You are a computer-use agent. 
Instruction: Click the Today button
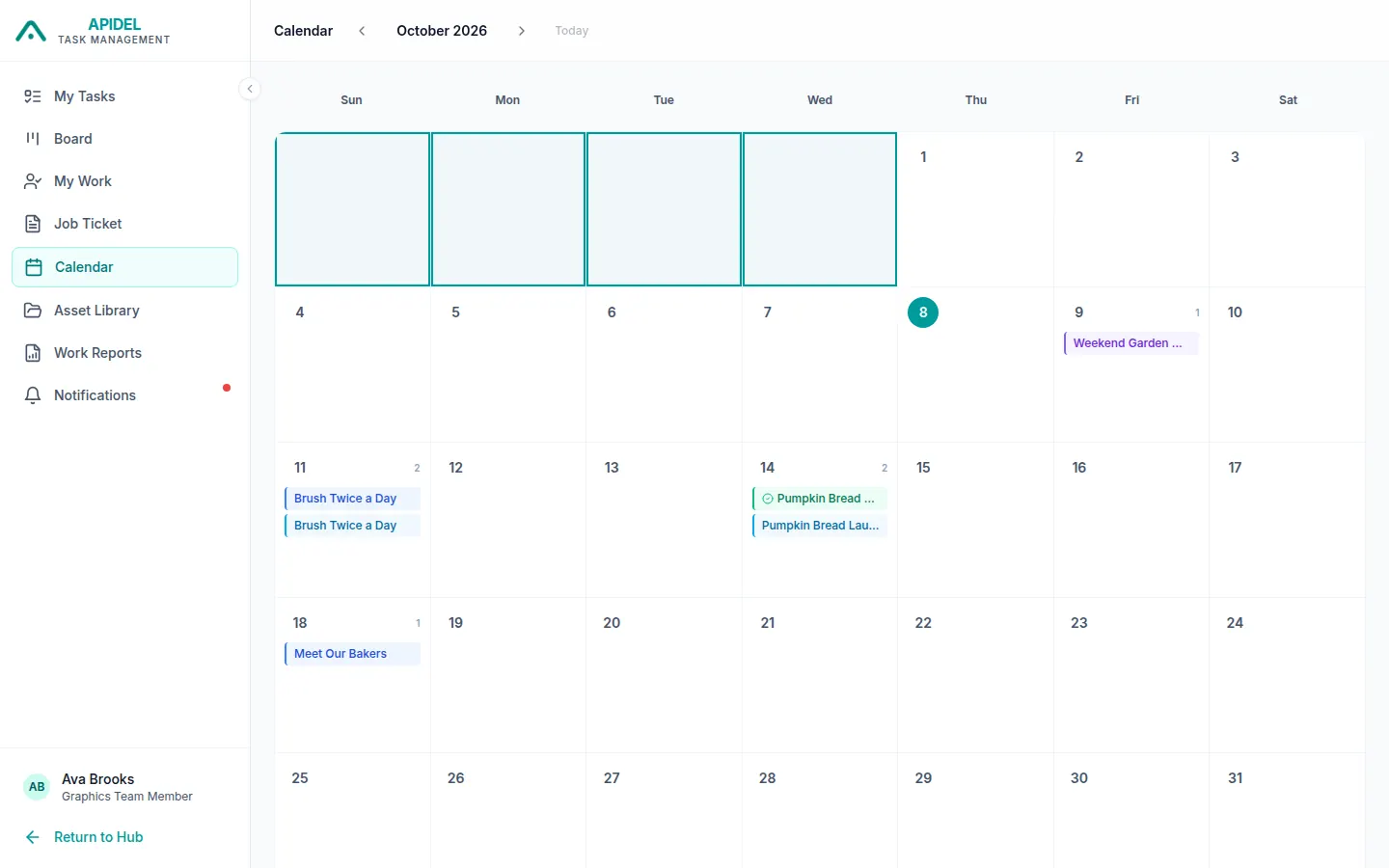point(572,31)
